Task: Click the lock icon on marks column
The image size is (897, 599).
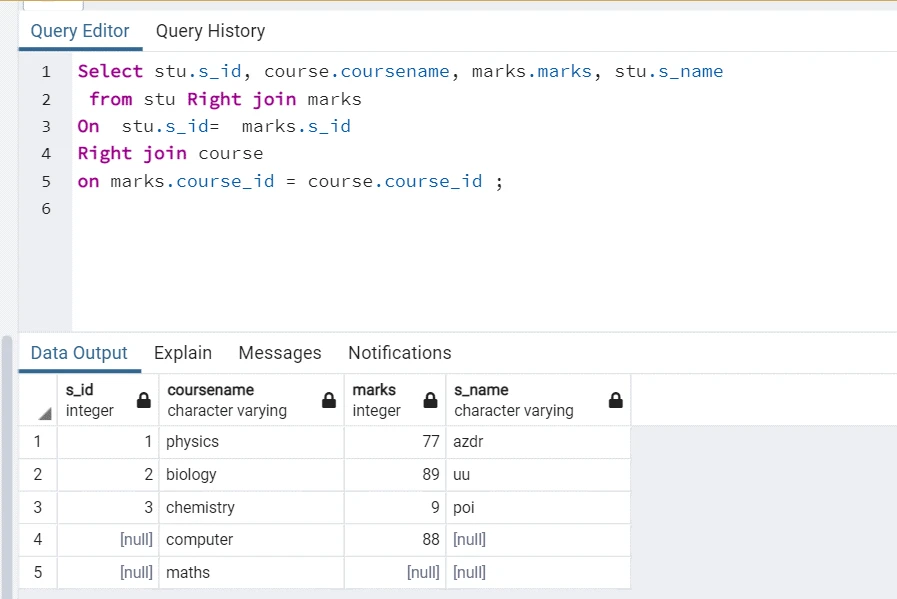Action: [429, 400]
